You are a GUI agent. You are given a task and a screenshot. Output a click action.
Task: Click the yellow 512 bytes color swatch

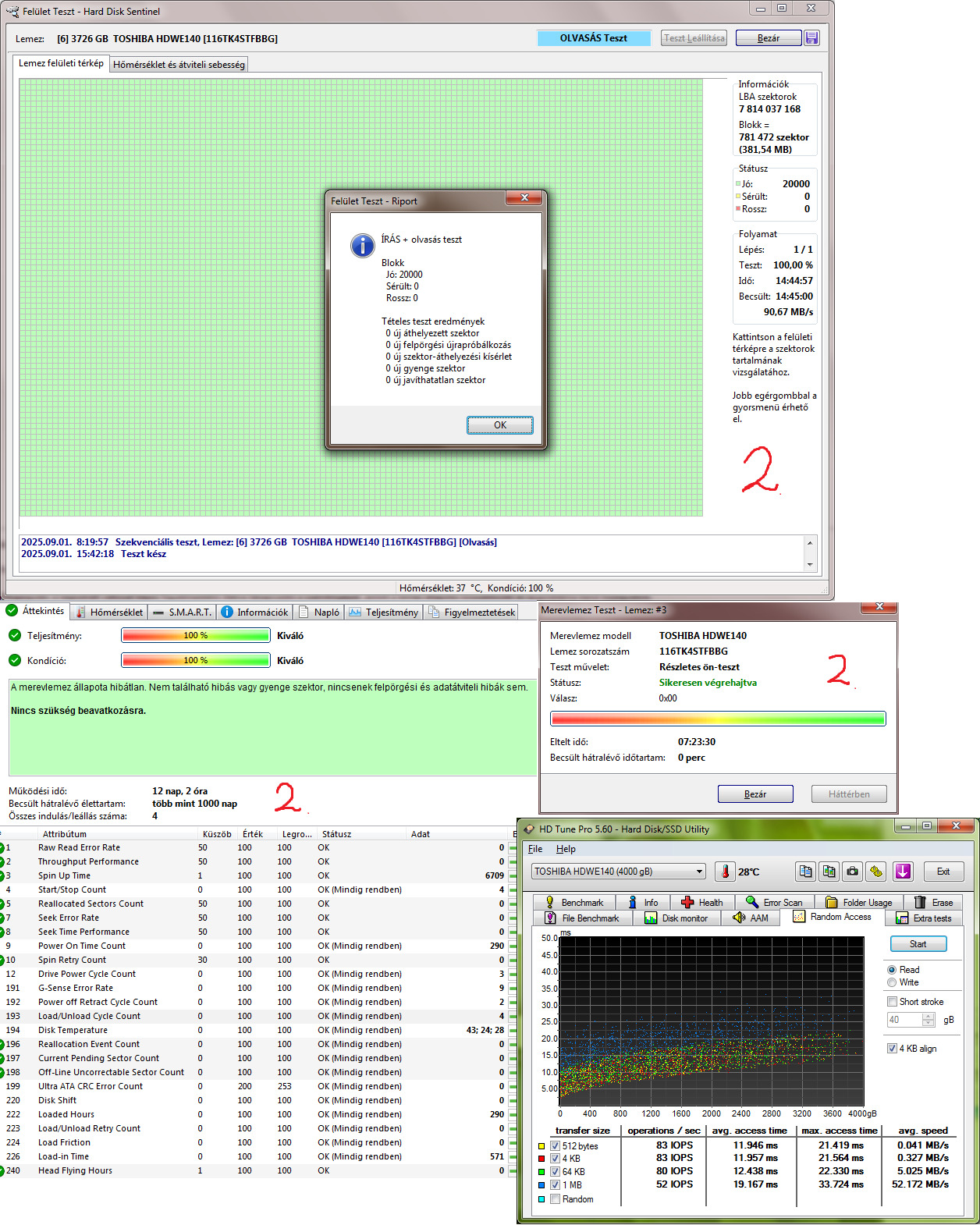(x=541, y=1146)
